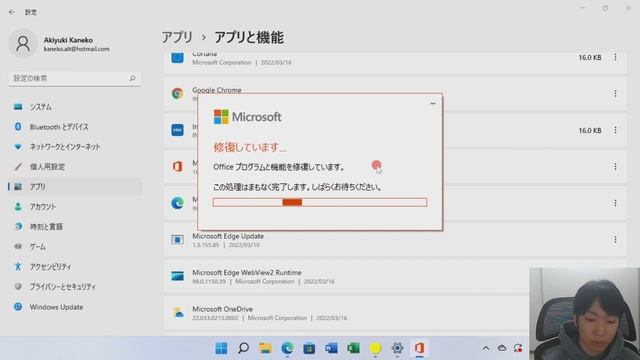This screenshot has width=640, height=360.
Task: Click the Microsoft logo in repair dialog
Action: (x=247, y=117)
